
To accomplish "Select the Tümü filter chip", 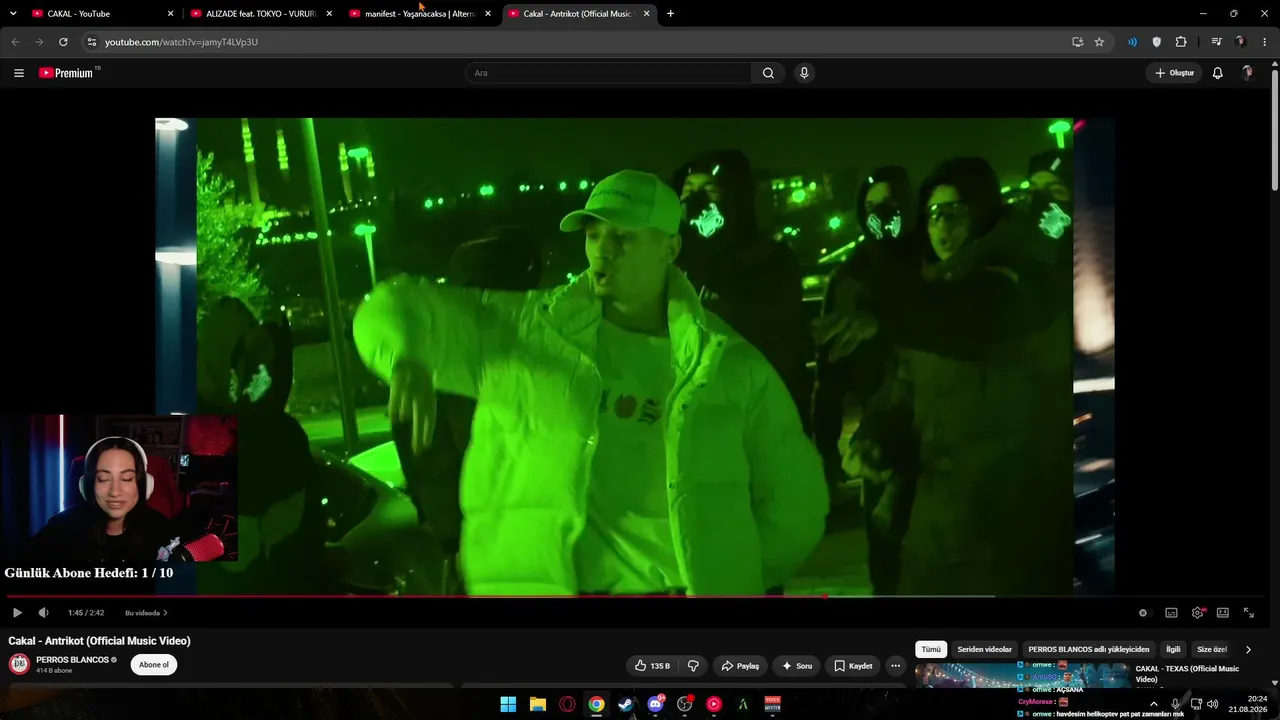I will [x=931, y=650].
